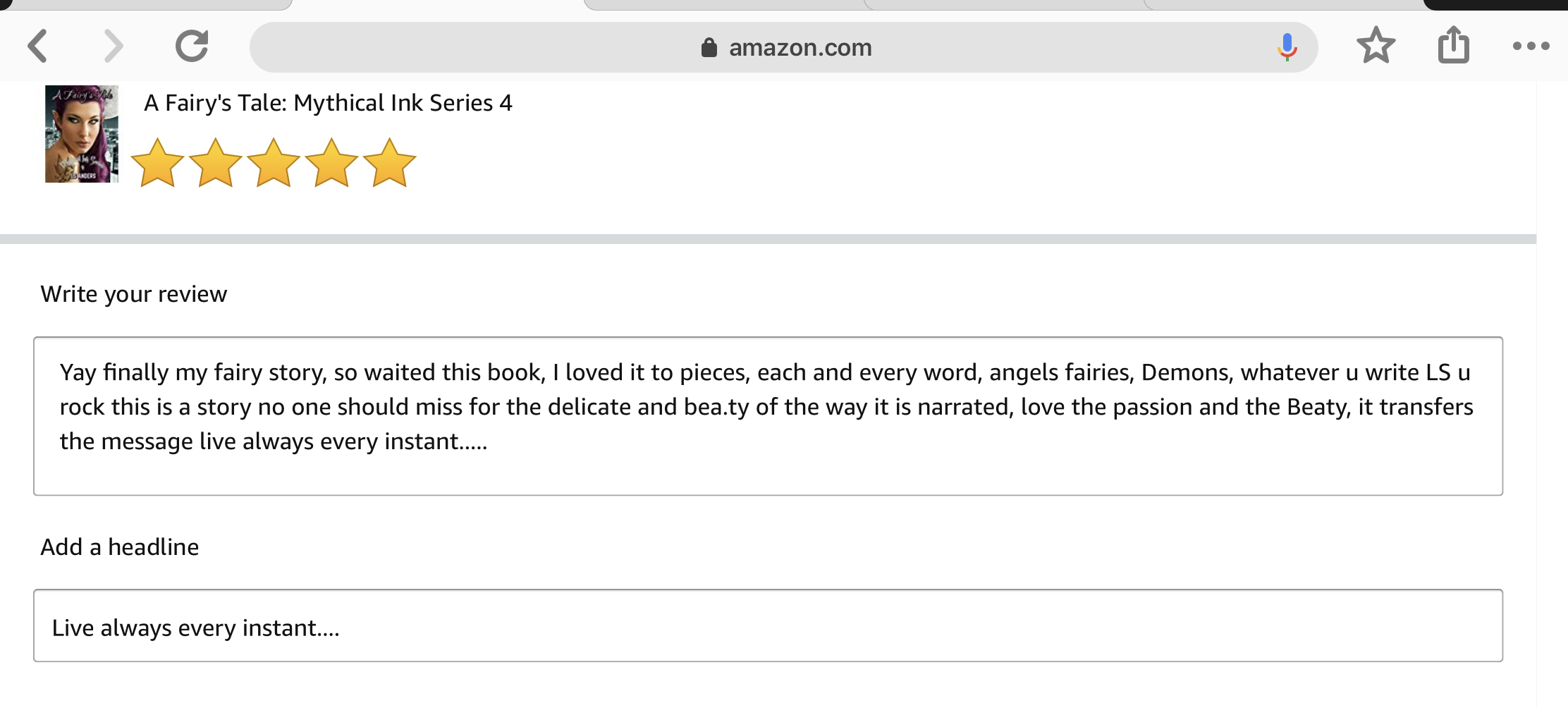Switch to the first browser tab

pos(148,4)
